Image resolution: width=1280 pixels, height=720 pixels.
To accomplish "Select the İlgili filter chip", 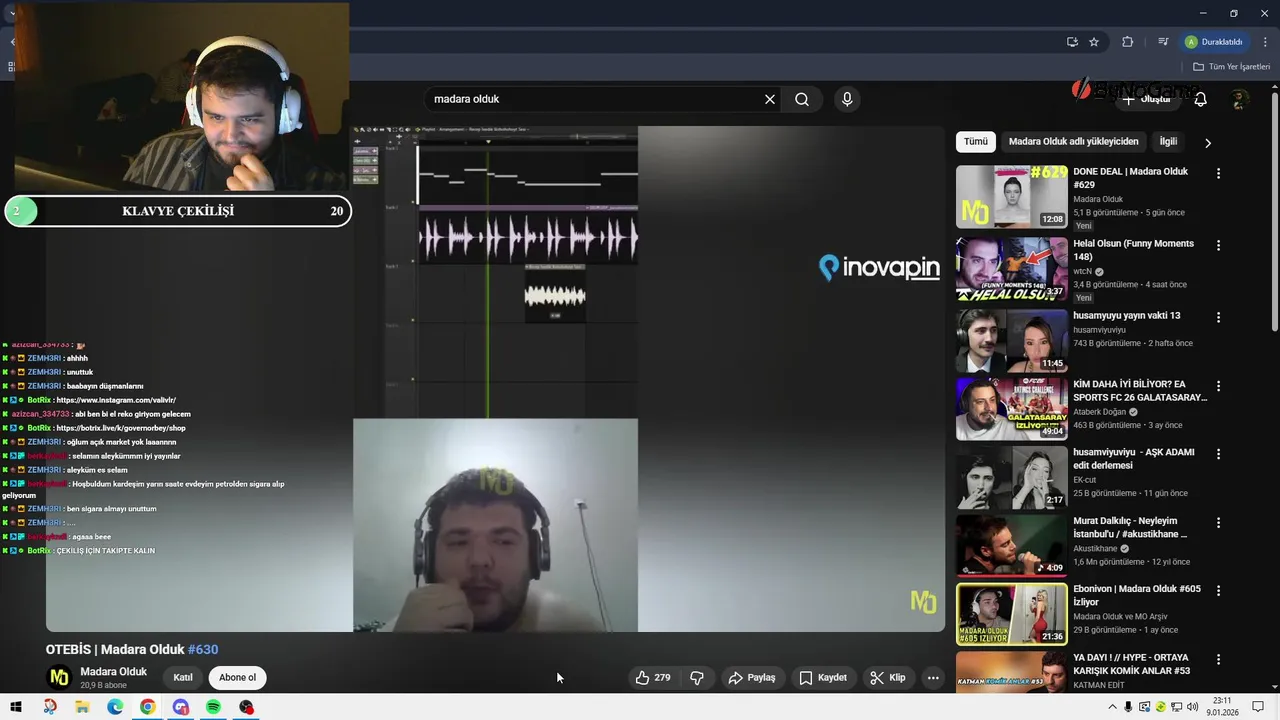I will (1168, 142).
